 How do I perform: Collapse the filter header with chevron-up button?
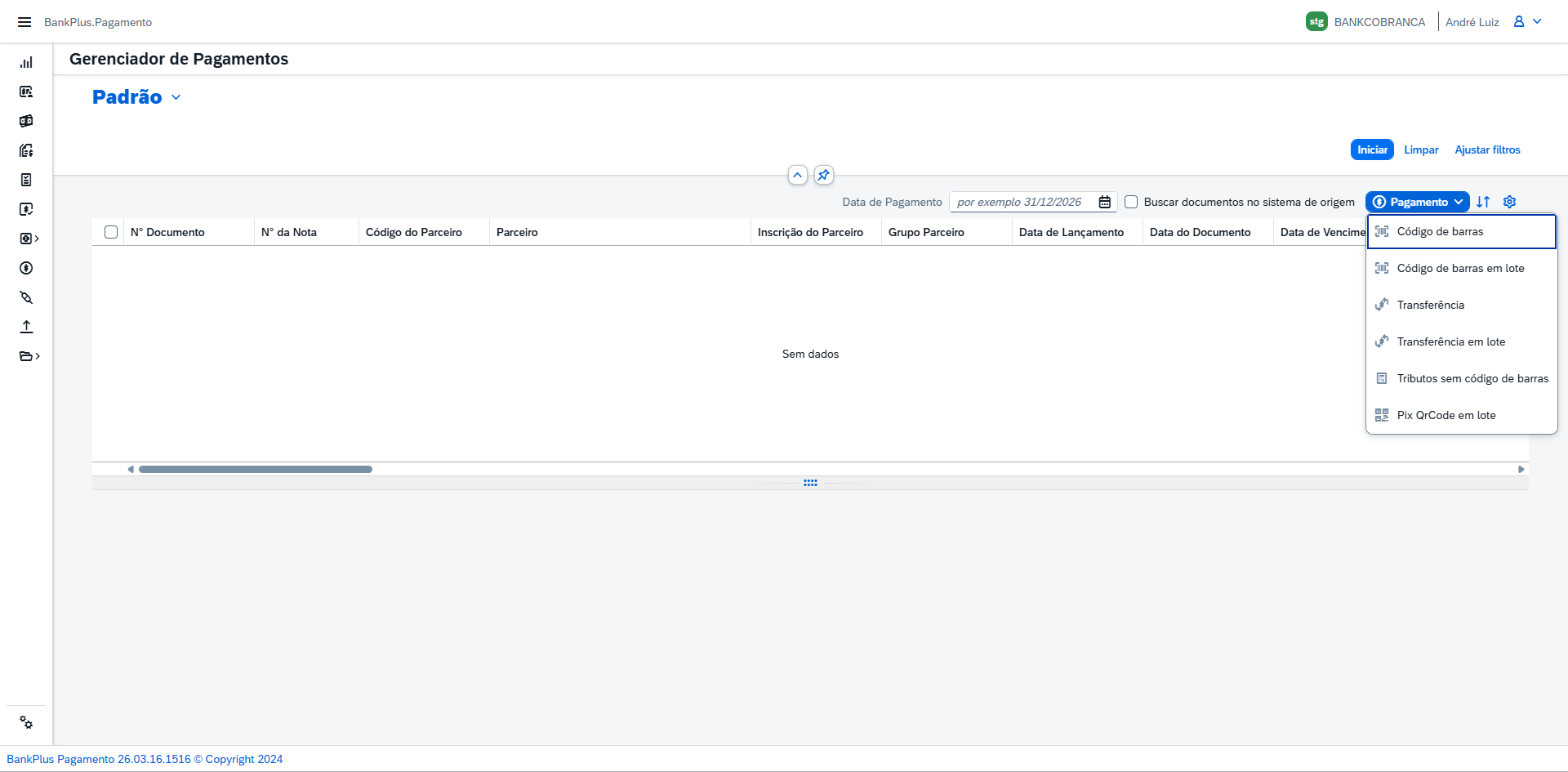[x=797, y=175]
